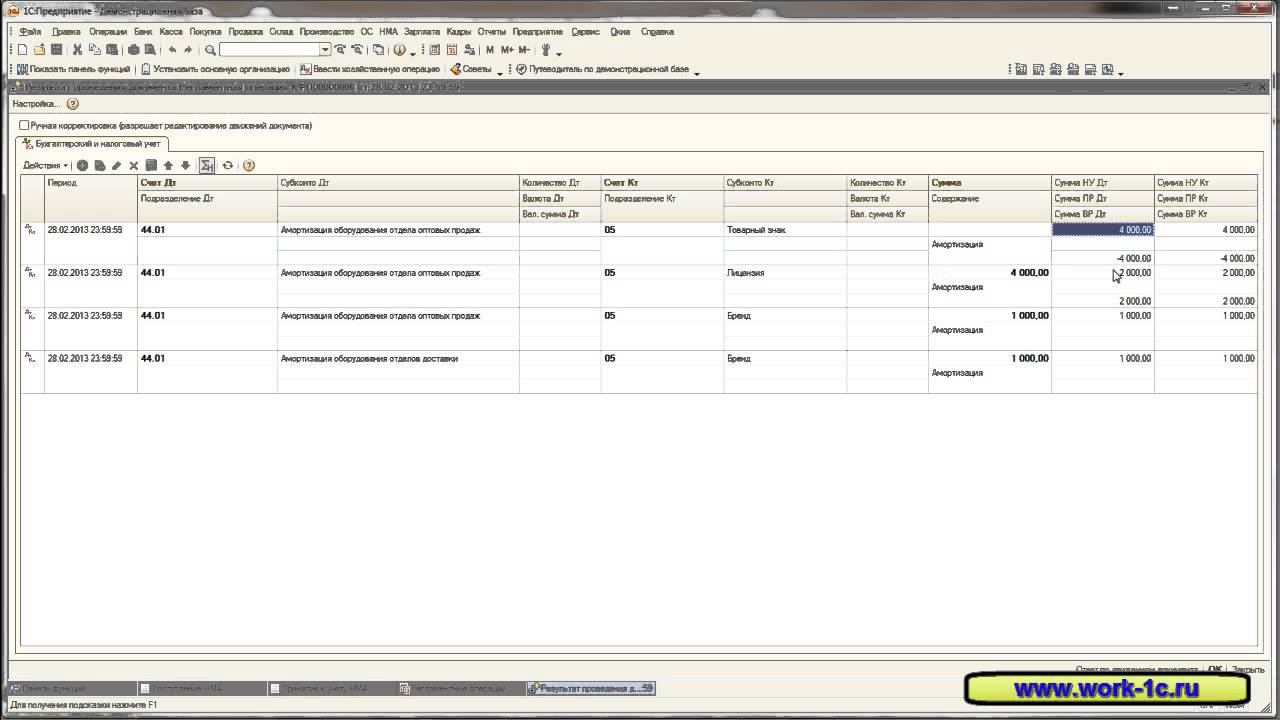
Task: Edit the current entry with the pencil icon
Action: point(117,166)
